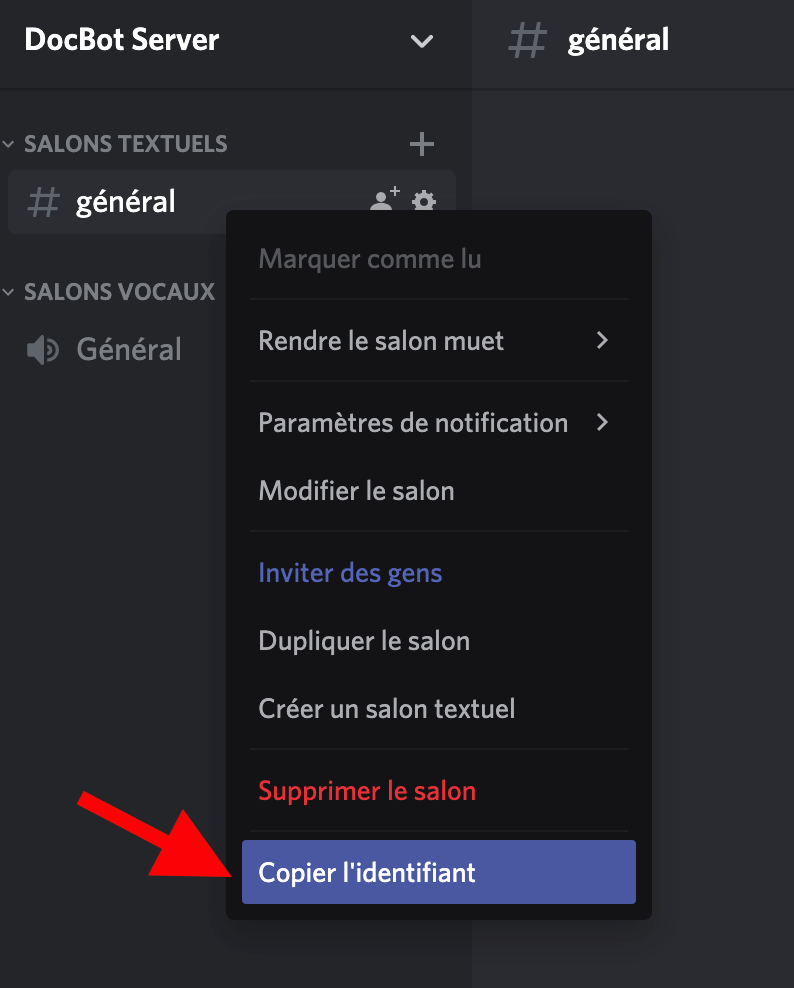Open the 'Rendre le salon muet' submenu
The width and height of the screenshot is (794, 988).
pyautogui.click(x=433, y=341)
